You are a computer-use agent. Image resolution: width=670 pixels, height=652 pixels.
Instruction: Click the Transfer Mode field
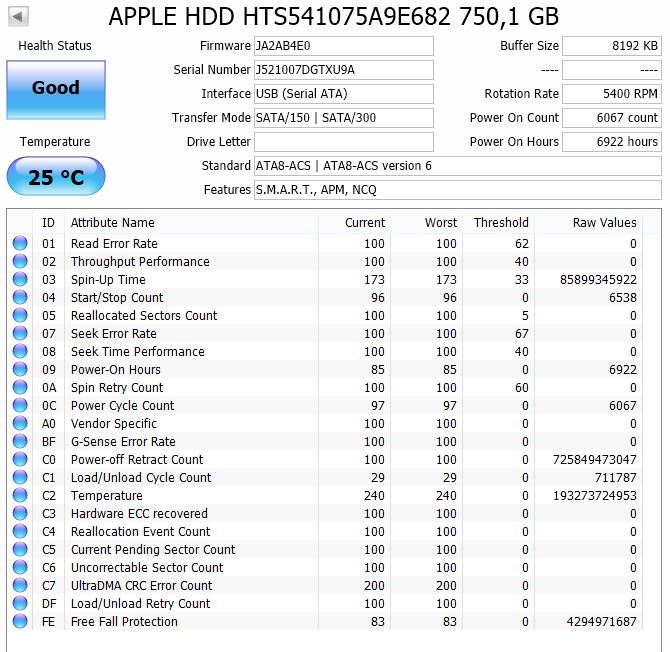pos(344,117)
